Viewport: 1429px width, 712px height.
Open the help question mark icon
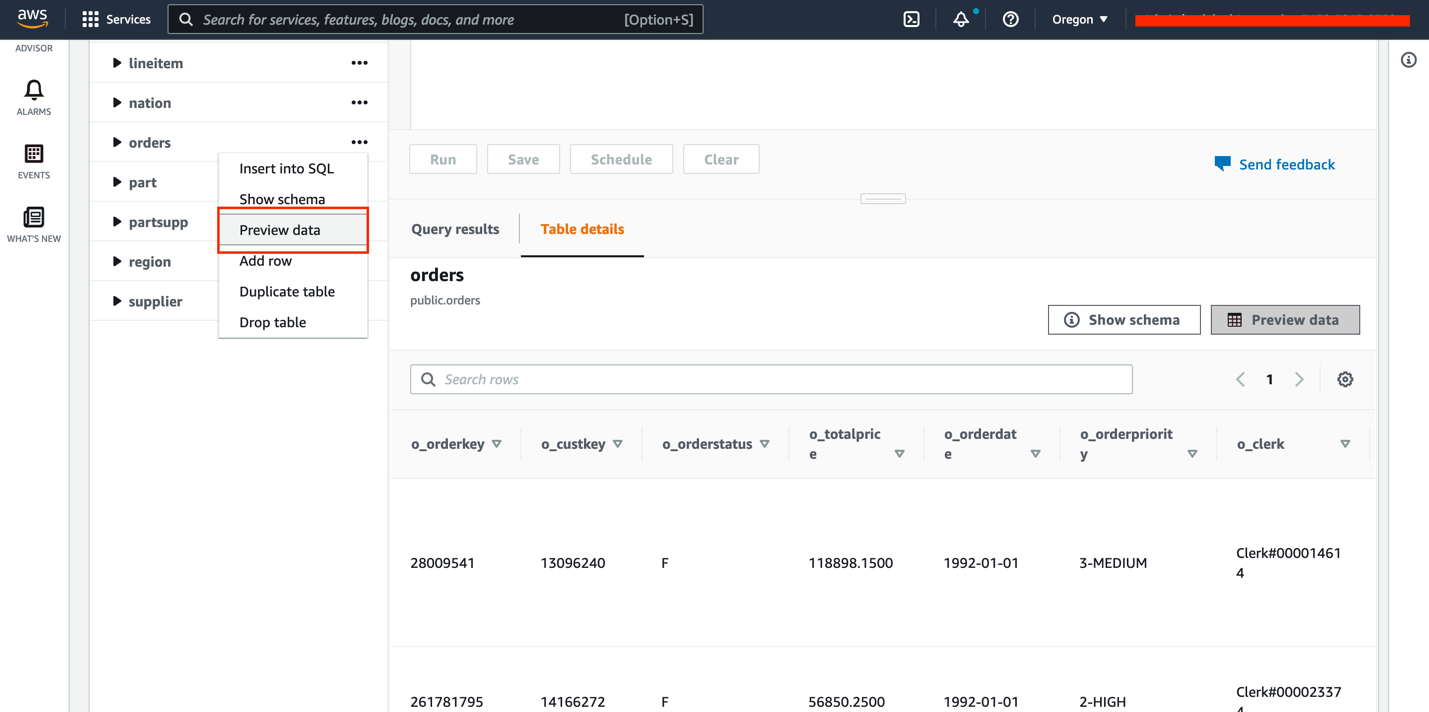click(1010, 19)
